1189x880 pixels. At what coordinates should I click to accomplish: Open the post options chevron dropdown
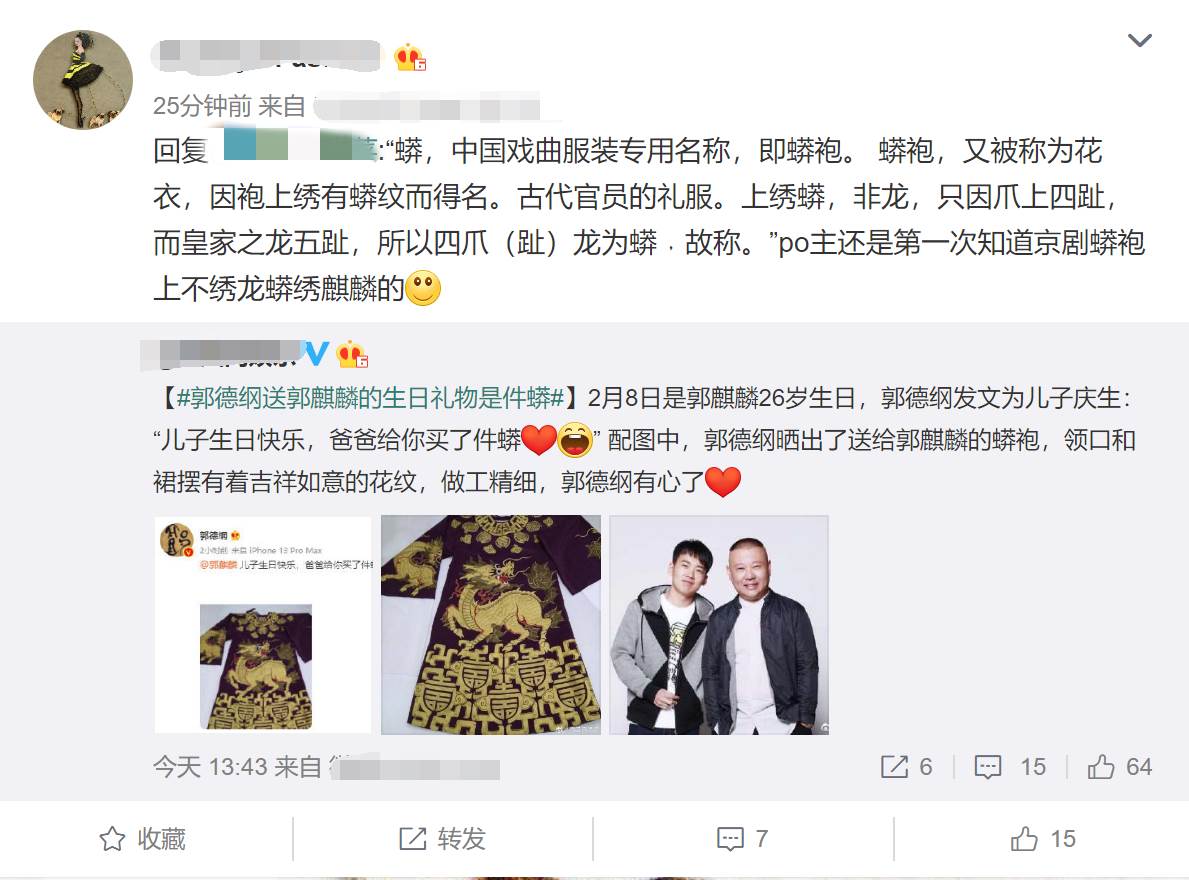tap(1140, 40)
